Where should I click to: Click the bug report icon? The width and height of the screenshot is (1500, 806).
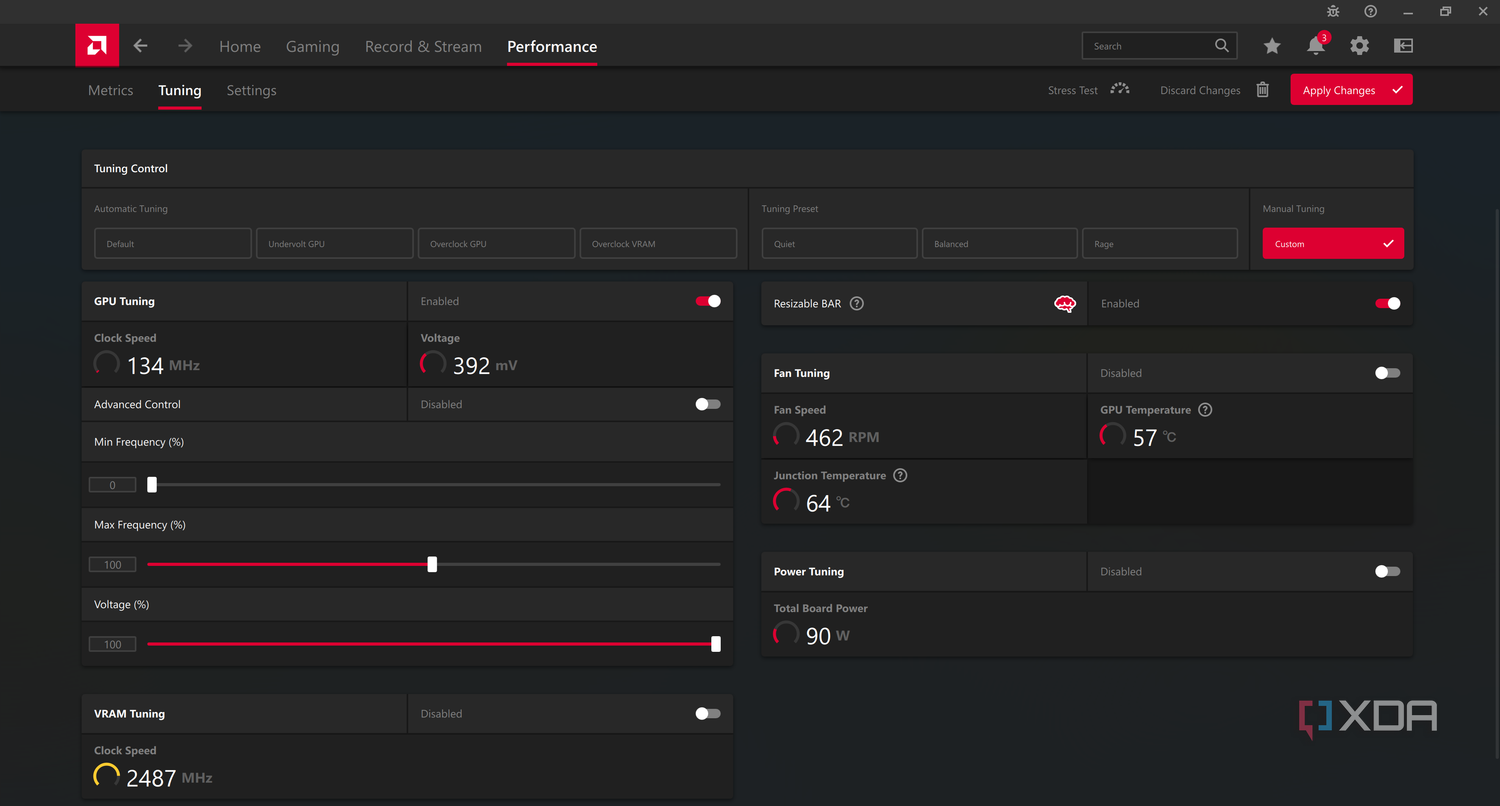(1333, 11)
